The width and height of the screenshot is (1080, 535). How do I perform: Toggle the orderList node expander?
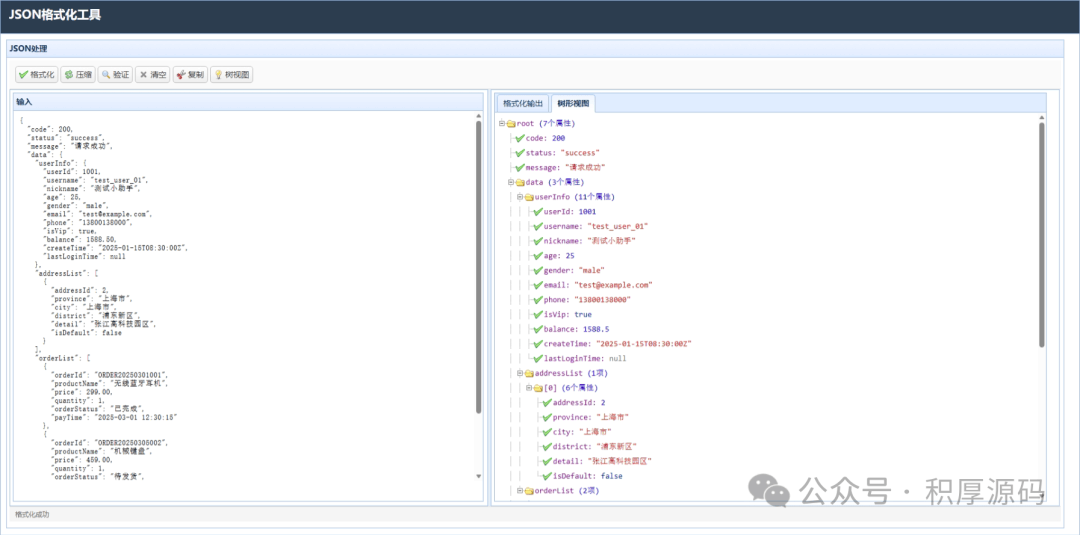tap(519, 491)
